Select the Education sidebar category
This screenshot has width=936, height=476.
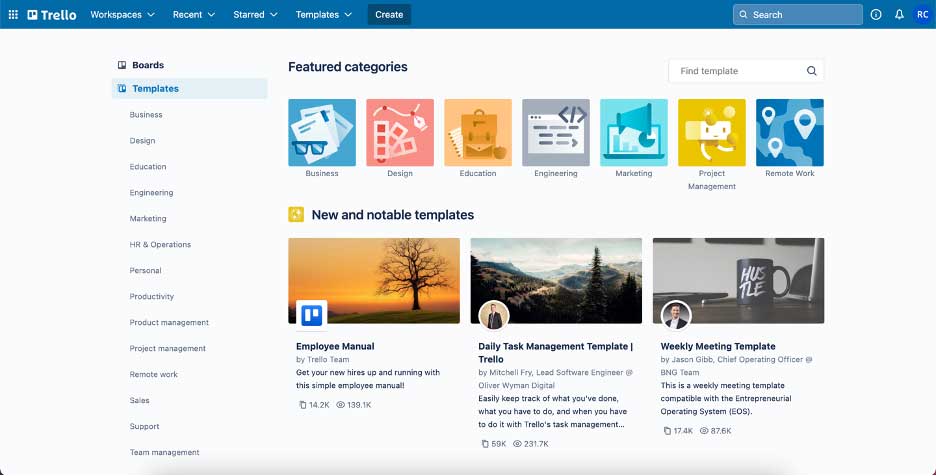click(148, 167)
